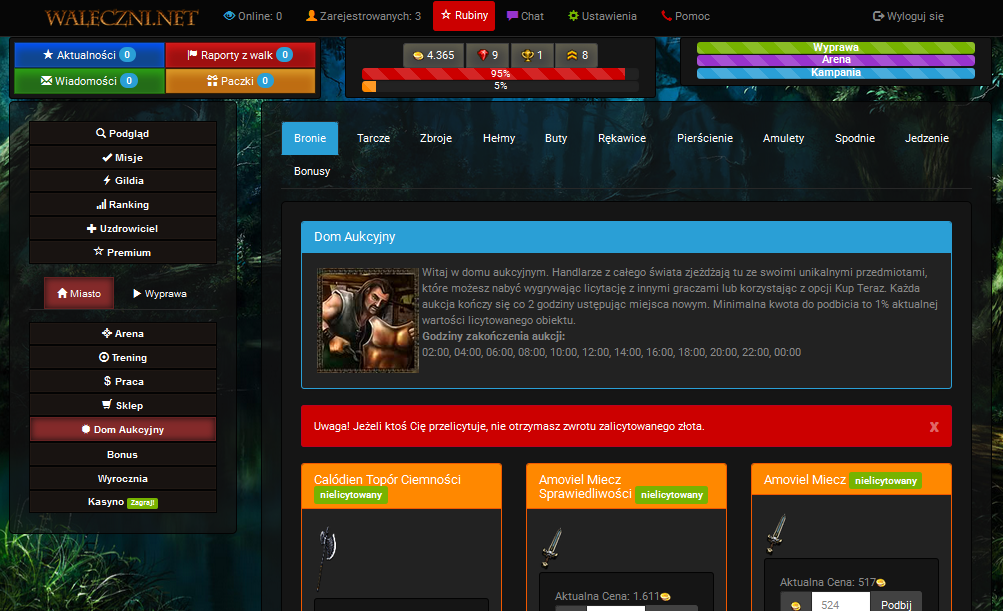Click the purple Arena progress bar
Viewport: 1003px width, 611px height.
835,60
